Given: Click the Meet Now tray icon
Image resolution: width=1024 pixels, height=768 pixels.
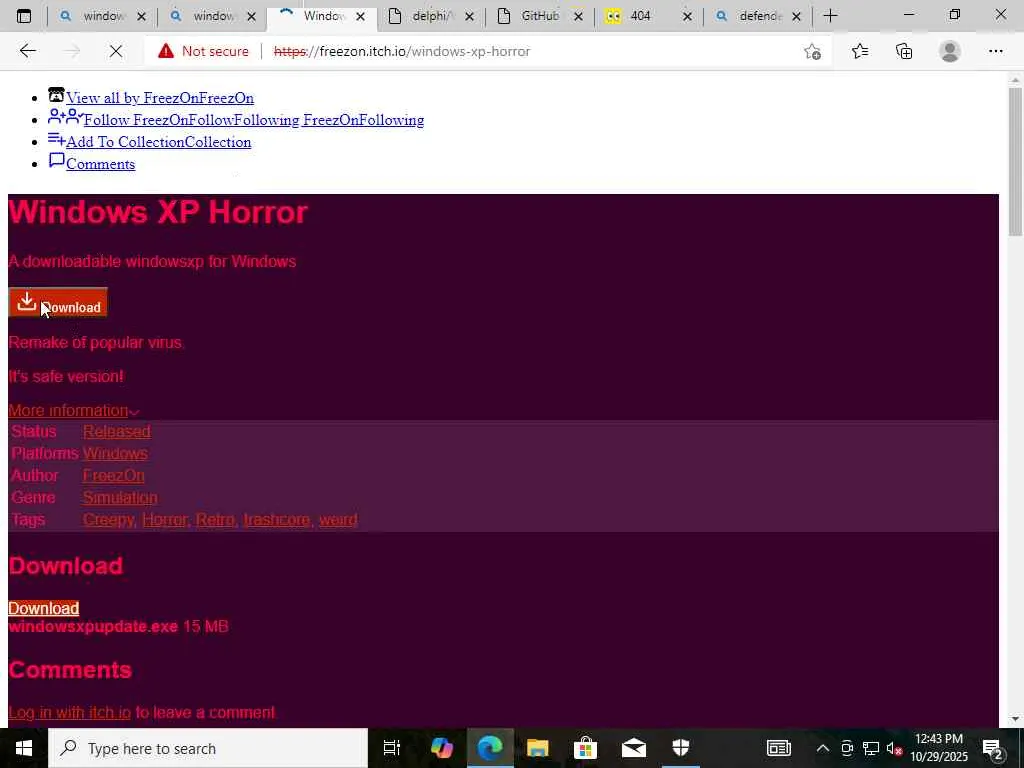Looking at the screenshot, I should [x=847, y=748].
